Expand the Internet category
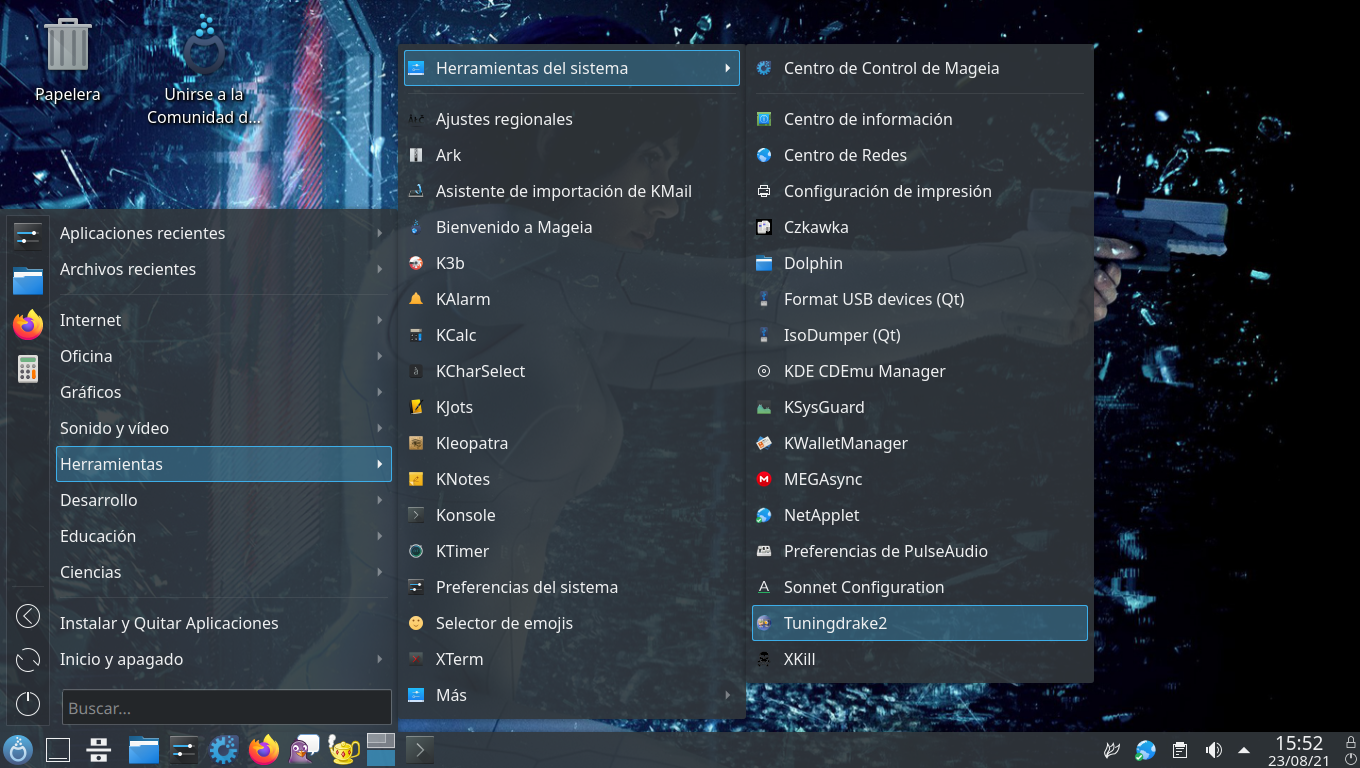 click(x=224, y=320)
